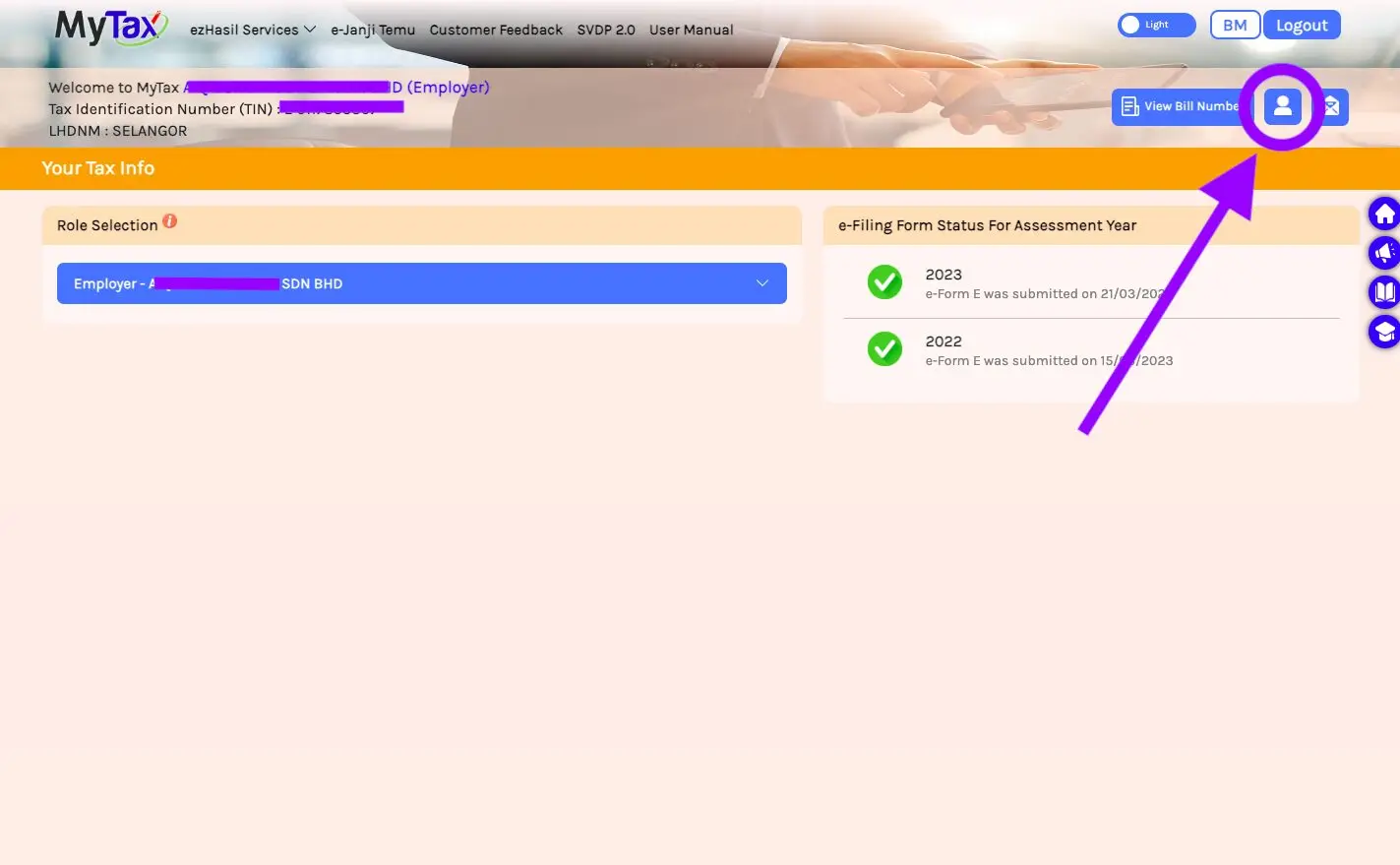Screen dimensions: 1400x865
Task: Open the open-book guide sidebar icon
Action: click(x=1384, y=292)
